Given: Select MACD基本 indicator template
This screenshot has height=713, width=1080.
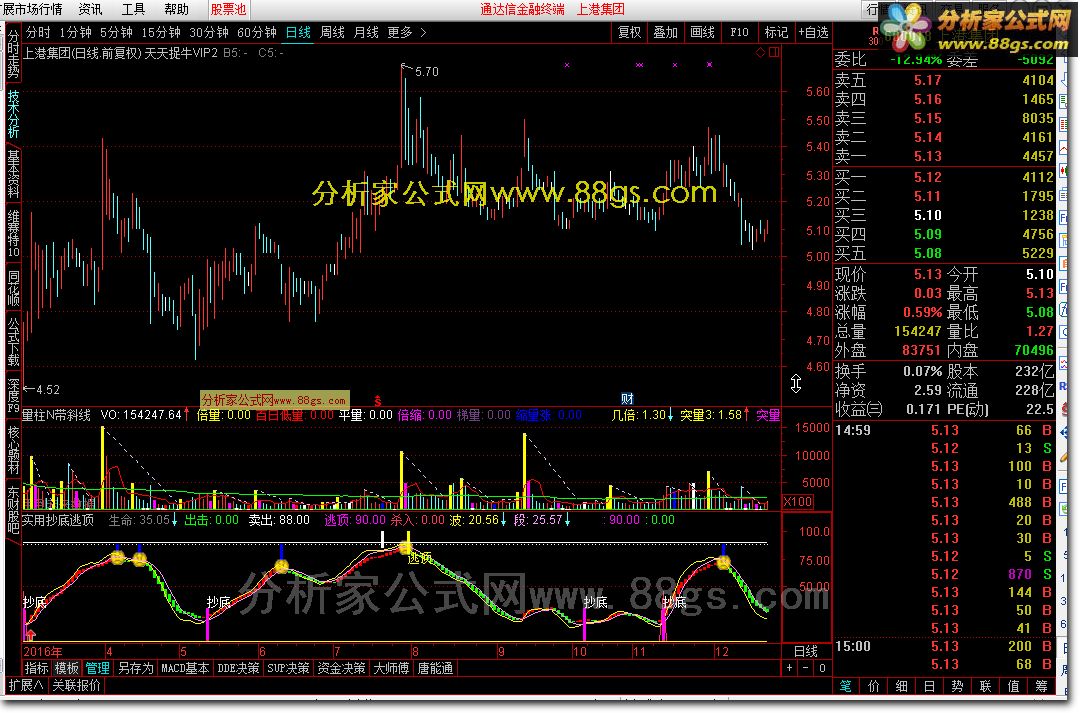Looking at the screenshot, I should tap(185, 668).
